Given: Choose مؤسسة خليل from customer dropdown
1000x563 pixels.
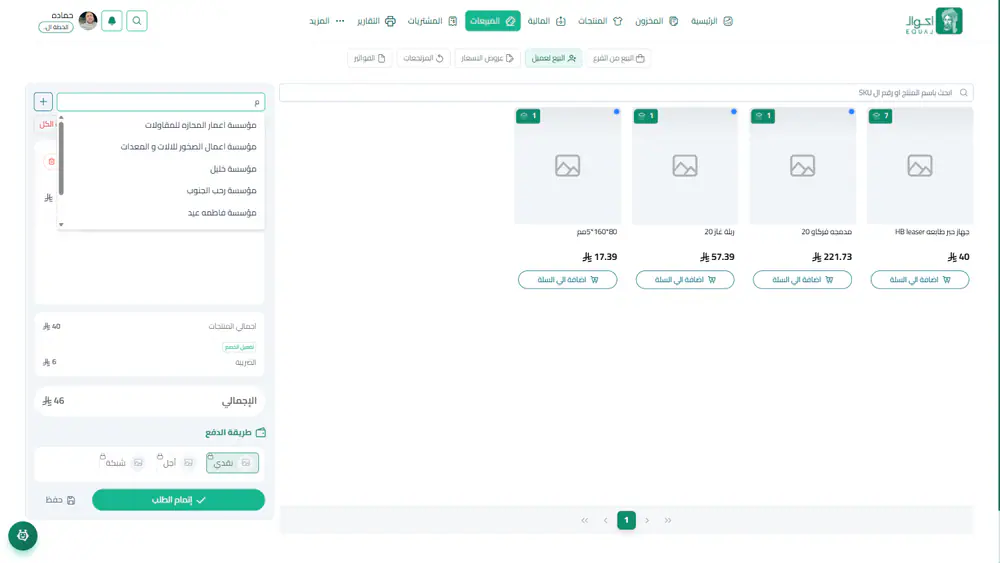Looking at the screenshot, I should pos(233,169).
